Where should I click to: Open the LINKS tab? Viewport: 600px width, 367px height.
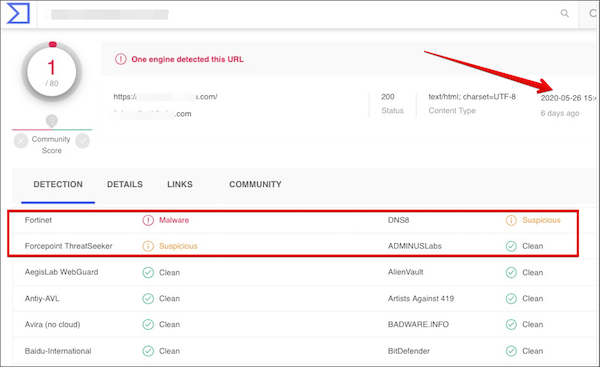pos(180,184)
